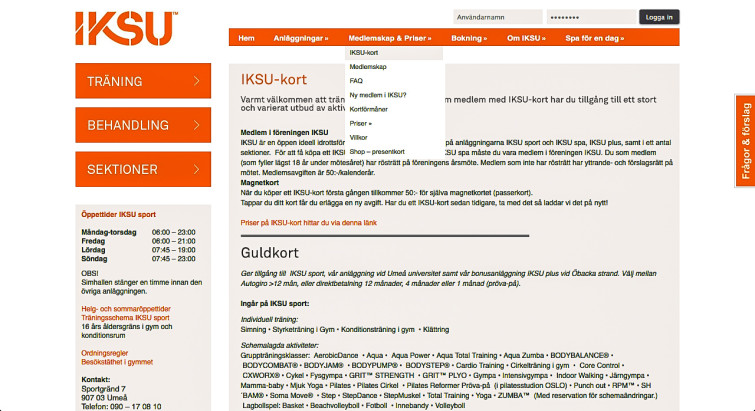The width and height of the screenshot is (755, 411).
Task: Click the Schemalagda aktiviteter: label
Action: 279,346
